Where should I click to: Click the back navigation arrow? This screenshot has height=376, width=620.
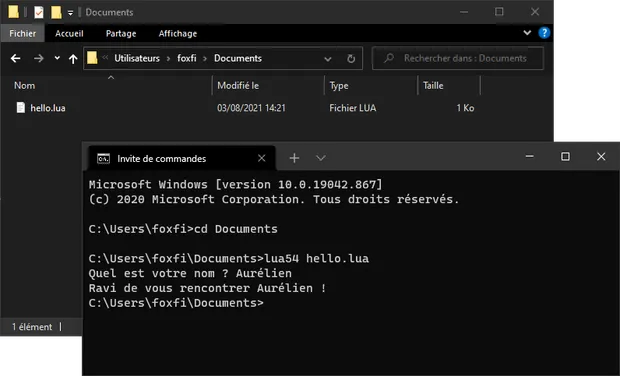click(15, 59)
